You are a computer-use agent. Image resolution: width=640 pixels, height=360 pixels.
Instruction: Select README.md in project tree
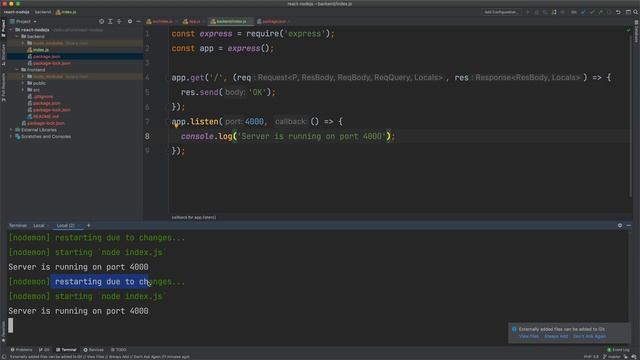point(46,116)
